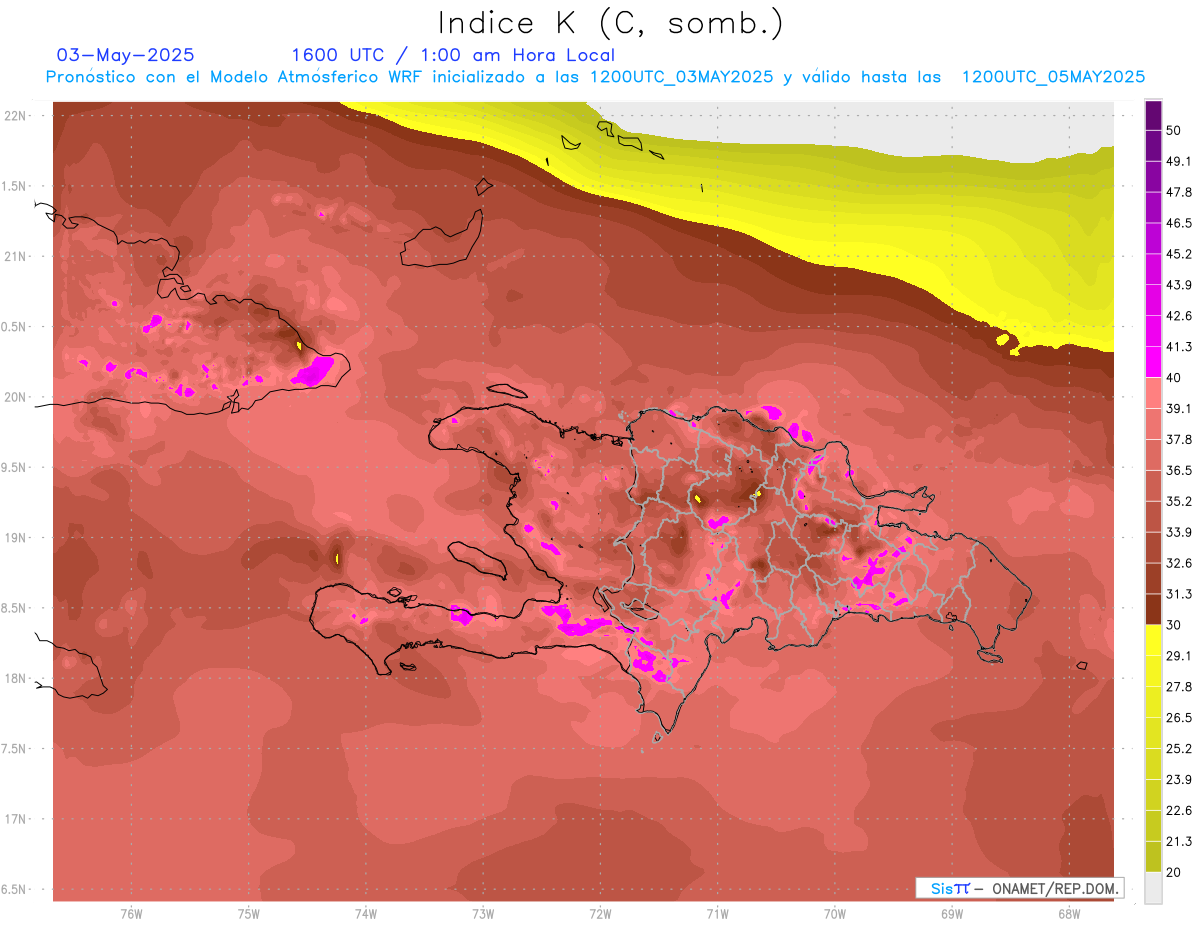The height and width of the screenshot is (927, 1200).
Task: Click the colorbar value "30"
Action: pos(1174,625)
